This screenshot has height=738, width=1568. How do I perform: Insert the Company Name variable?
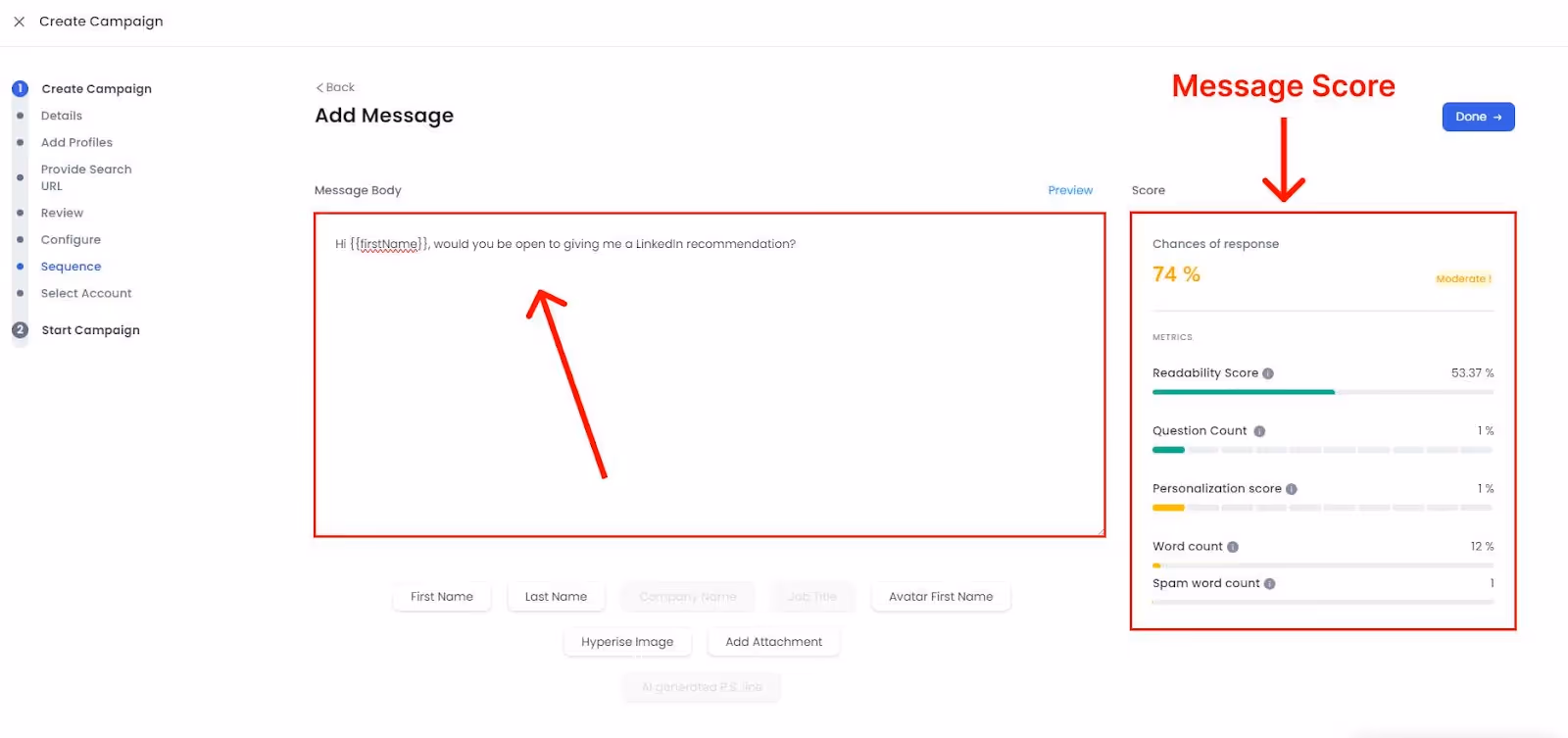688,597
